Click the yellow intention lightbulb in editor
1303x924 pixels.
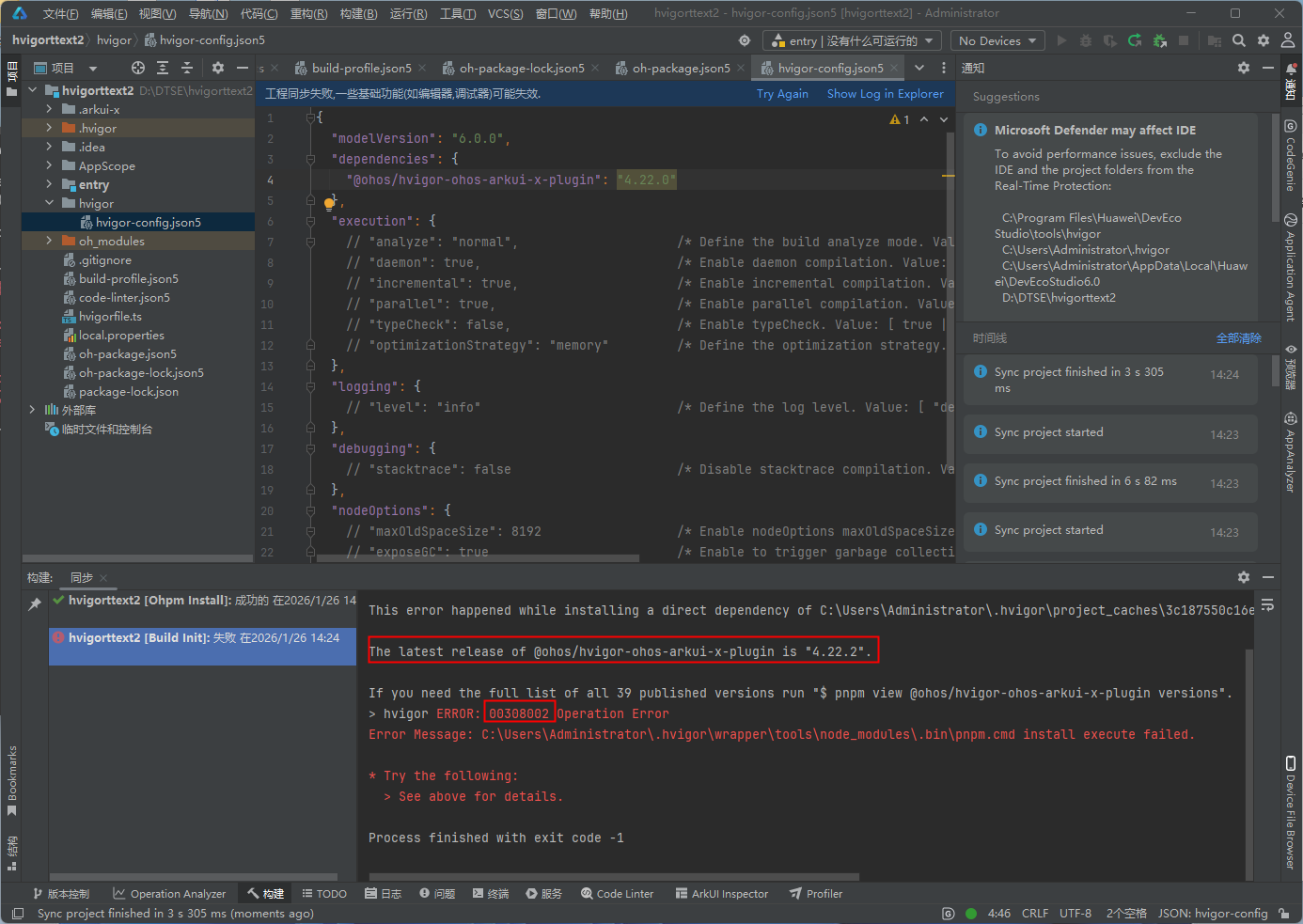click(329, 203)
